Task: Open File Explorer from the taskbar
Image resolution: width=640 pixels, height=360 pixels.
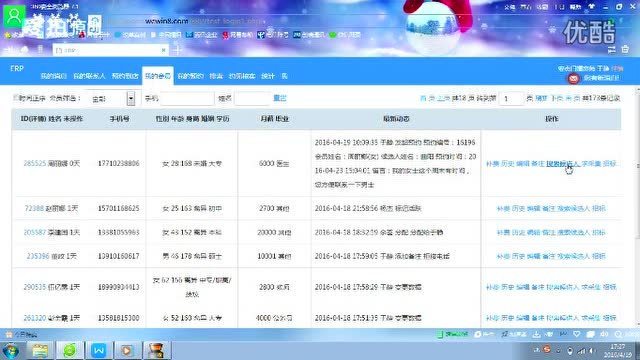Action: coord(40,350)
